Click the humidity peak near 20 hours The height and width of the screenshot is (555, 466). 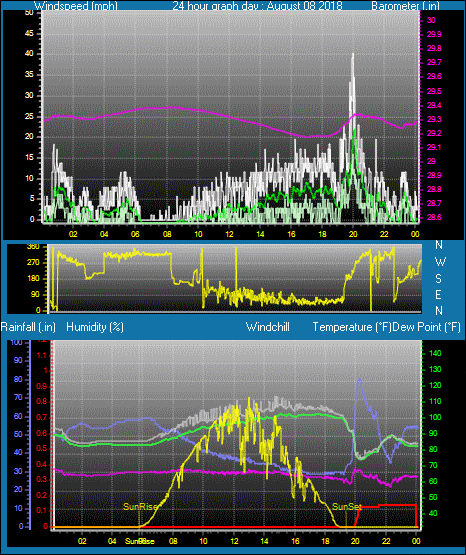pyautogui.click(x=359, y=381)
